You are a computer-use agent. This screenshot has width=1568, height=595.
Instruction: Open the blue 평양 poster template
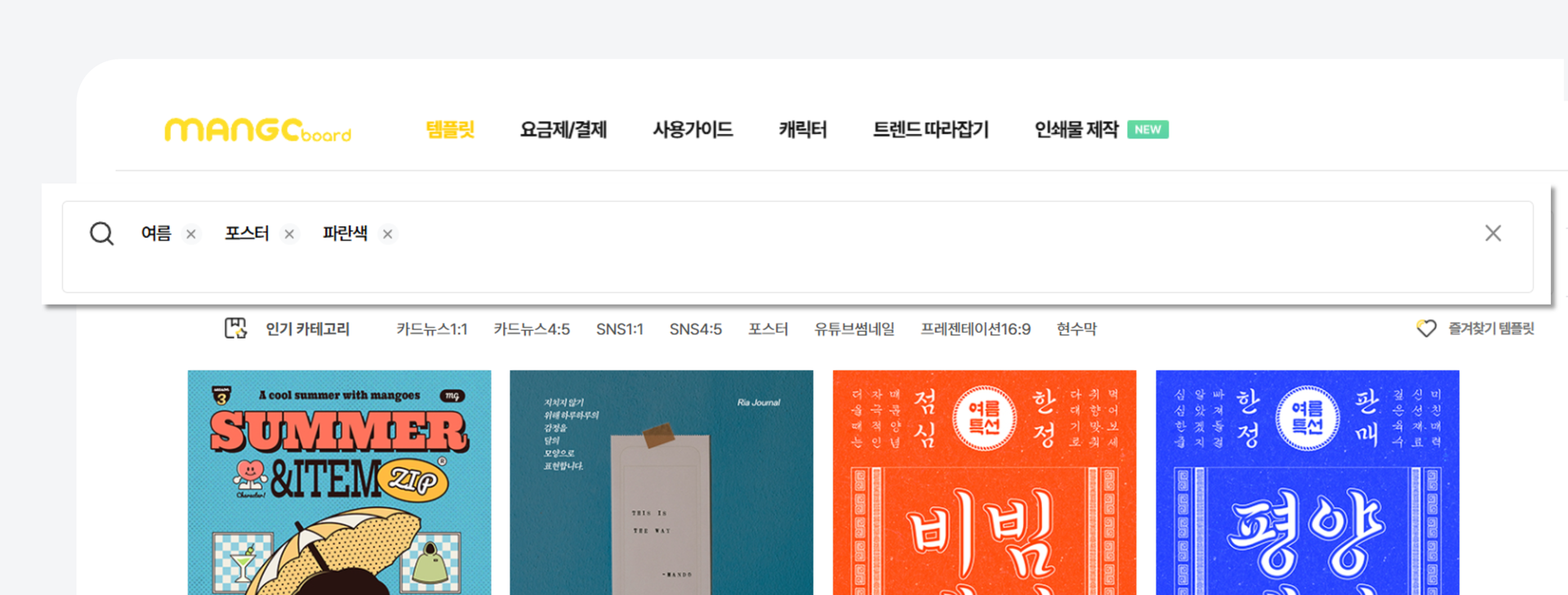pos(1307,482)
